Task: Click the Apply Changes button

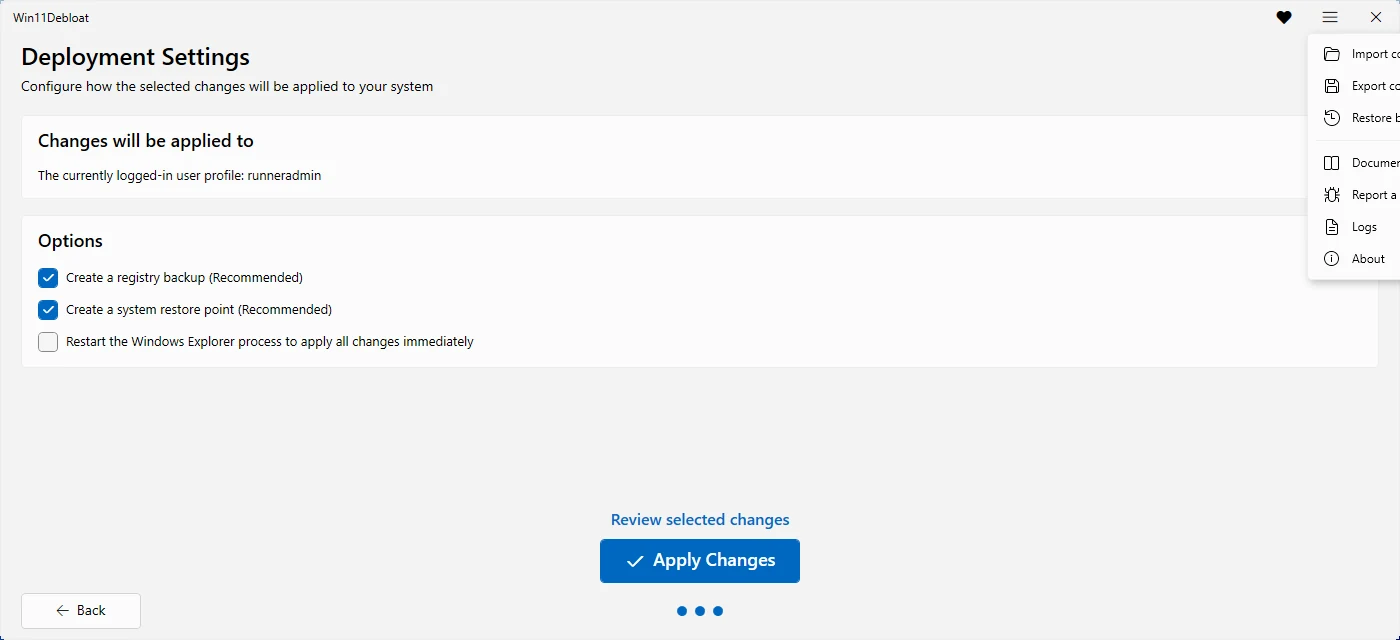Action: point(700,561)
